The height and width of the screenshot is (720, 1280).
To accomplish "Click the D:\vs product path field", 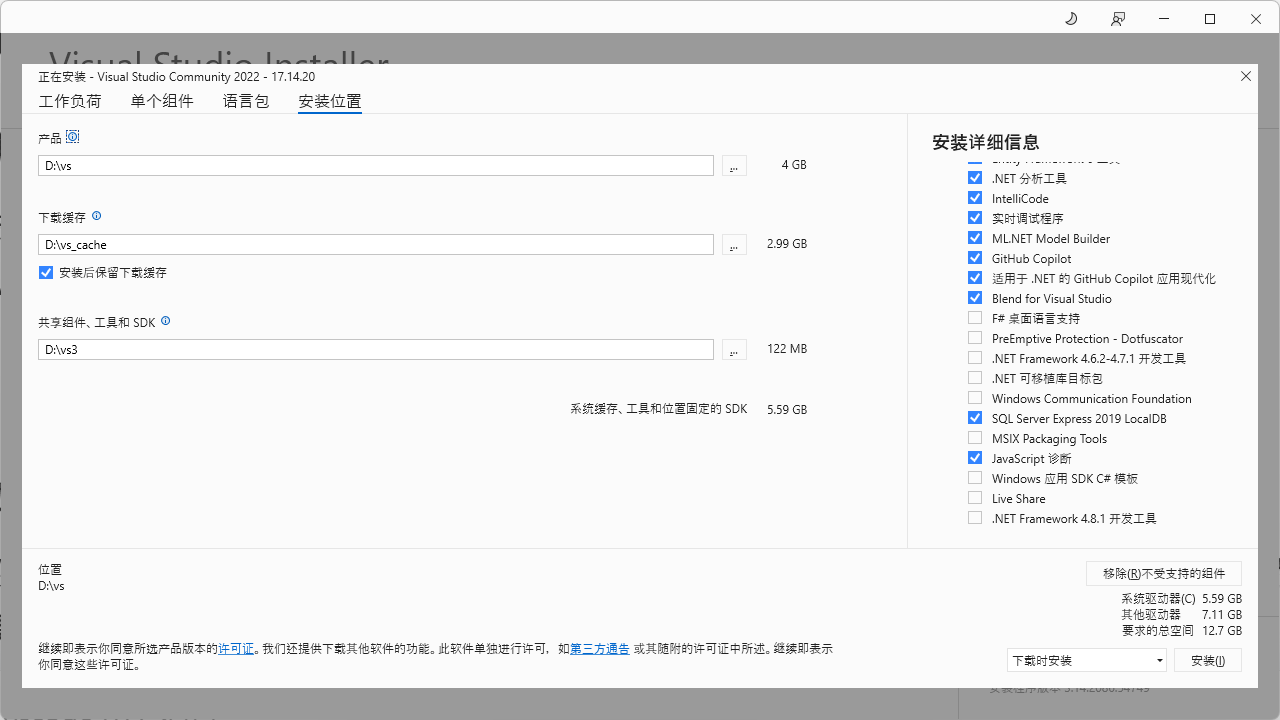I will 376,165.
